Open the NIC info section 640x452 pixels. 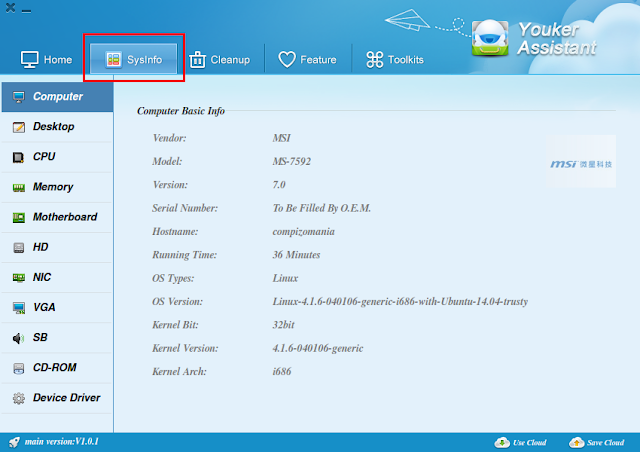(x=57, y=278)
